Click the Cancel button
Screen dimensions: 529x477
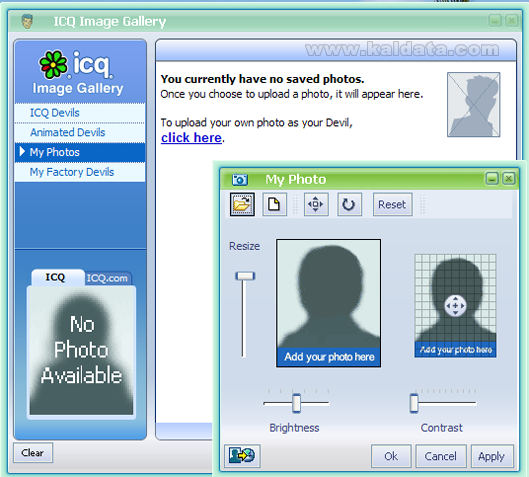[x=441, y=456]
